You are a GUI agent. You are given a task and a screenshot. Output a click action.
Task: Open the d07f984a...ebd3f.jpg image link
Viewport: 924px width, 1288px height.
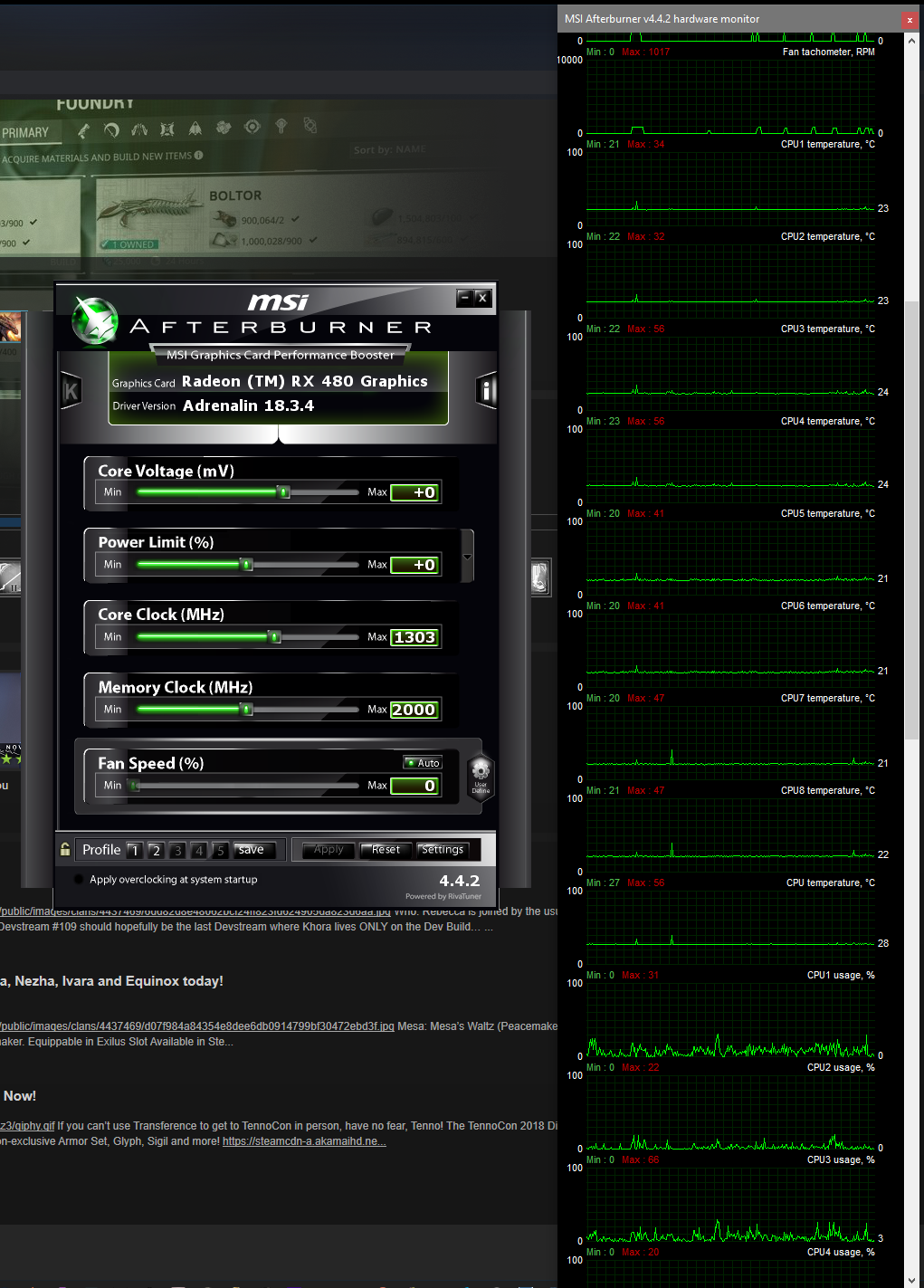click(x=197, y=1026)
